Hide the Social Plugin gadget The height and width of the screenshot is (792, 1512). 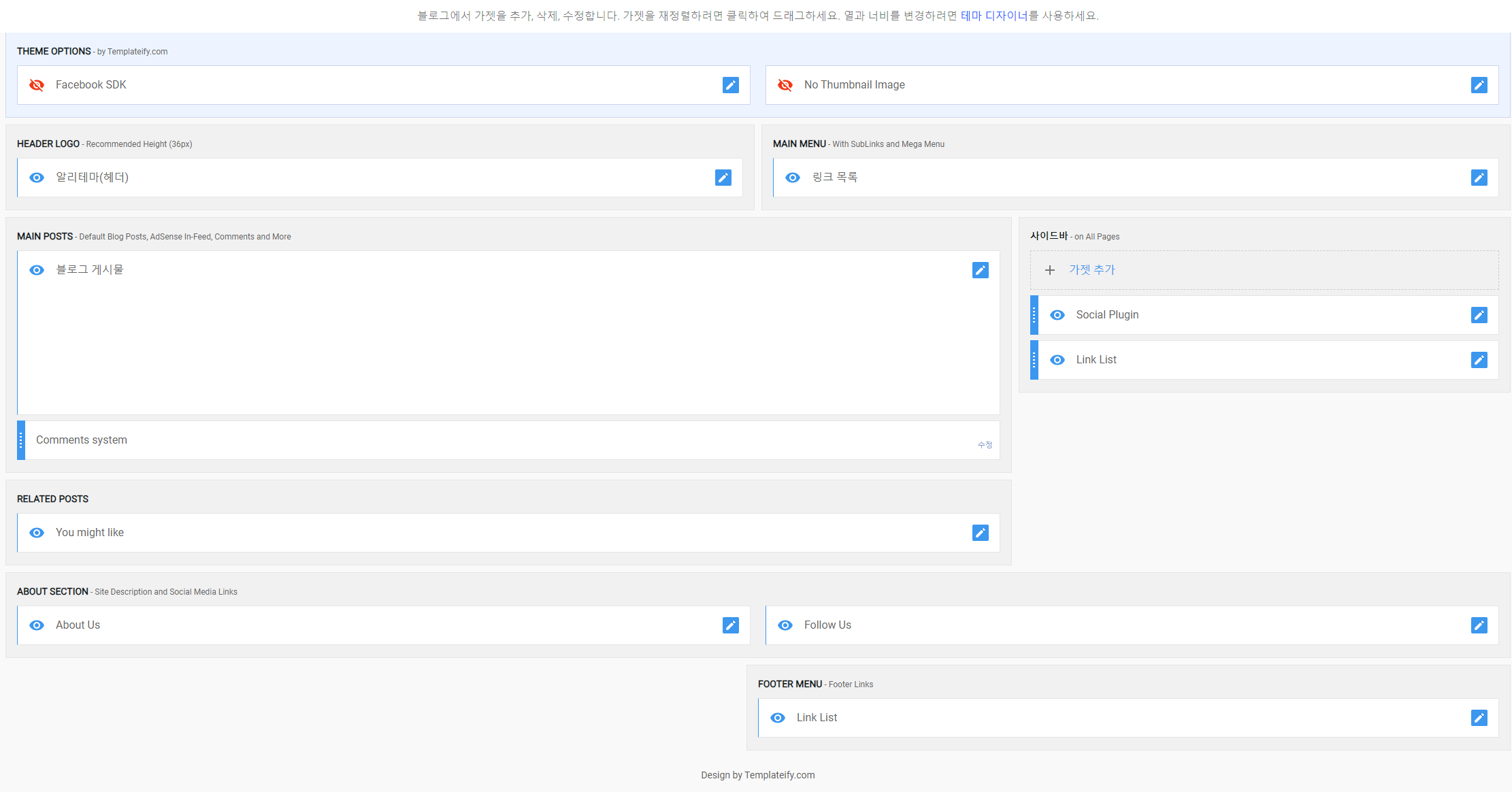[1057, 315]
